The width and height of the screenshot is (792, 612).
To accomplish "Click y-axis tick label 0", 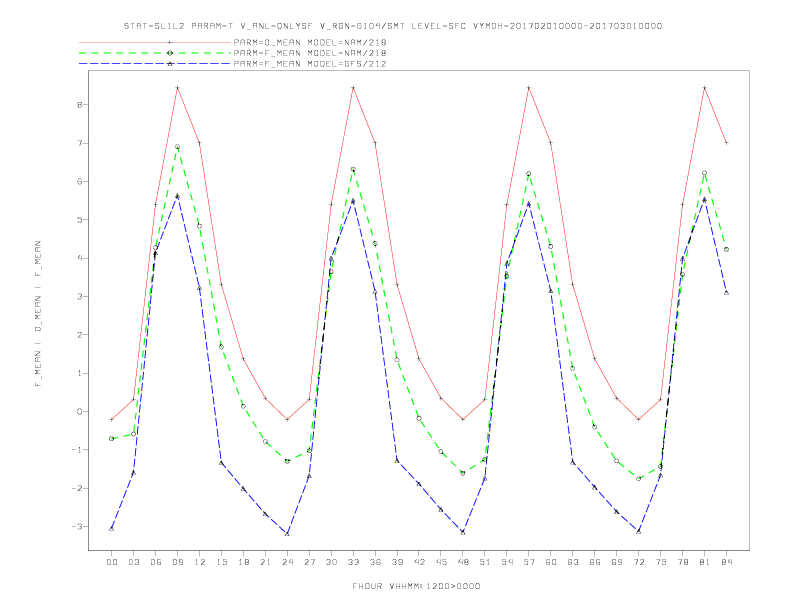I will (80, 412).
